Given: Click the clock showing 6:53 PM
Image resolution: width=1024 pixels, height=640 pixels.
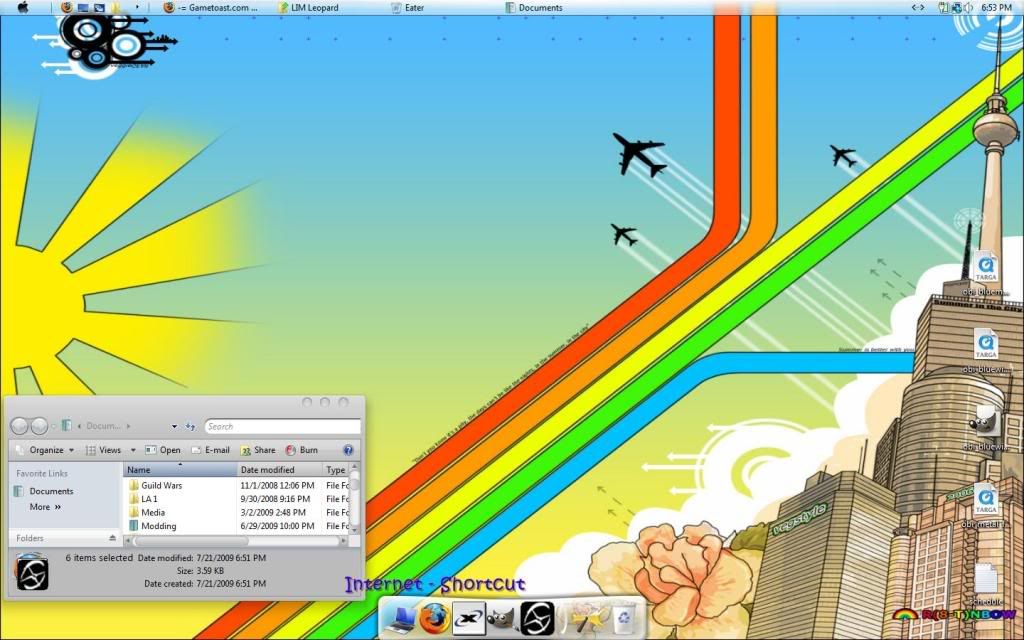Looking at the screenshot, I should [x=996, y=8].
